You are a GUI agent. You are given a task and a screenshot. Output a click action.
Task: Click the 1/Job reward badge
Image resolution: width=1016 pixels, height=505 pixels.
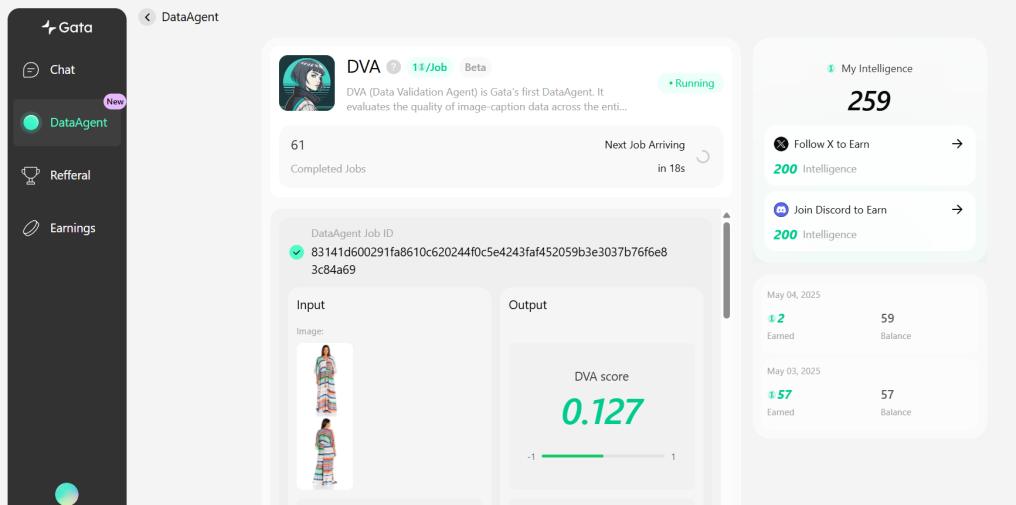click(430, 67)
